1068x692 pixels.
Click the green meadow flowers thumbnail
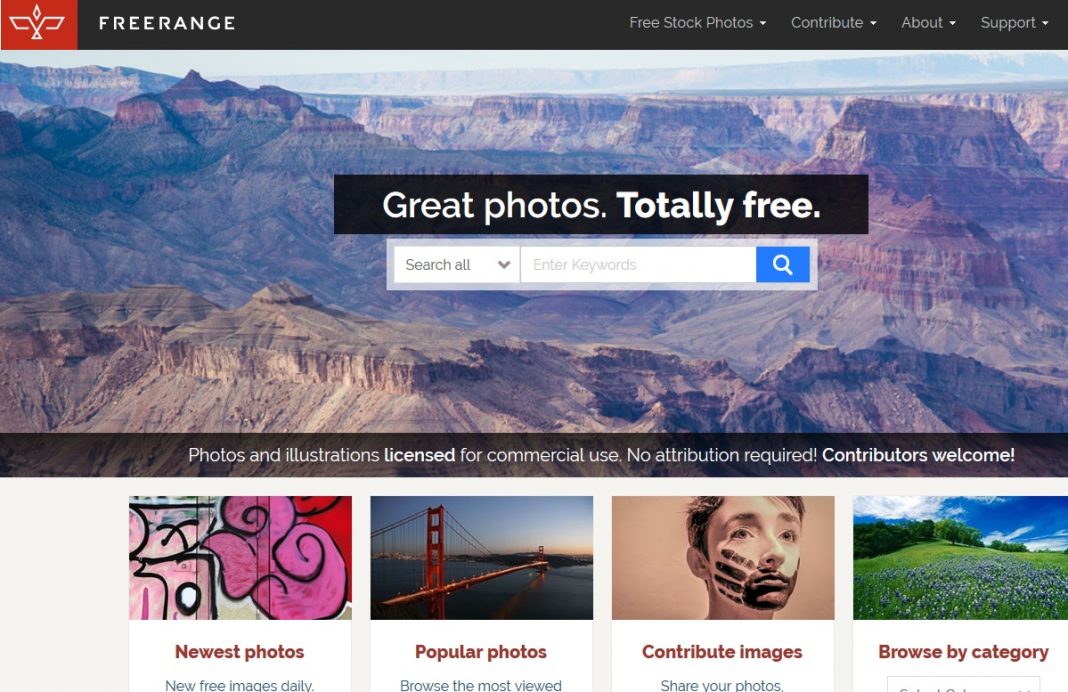960,558
